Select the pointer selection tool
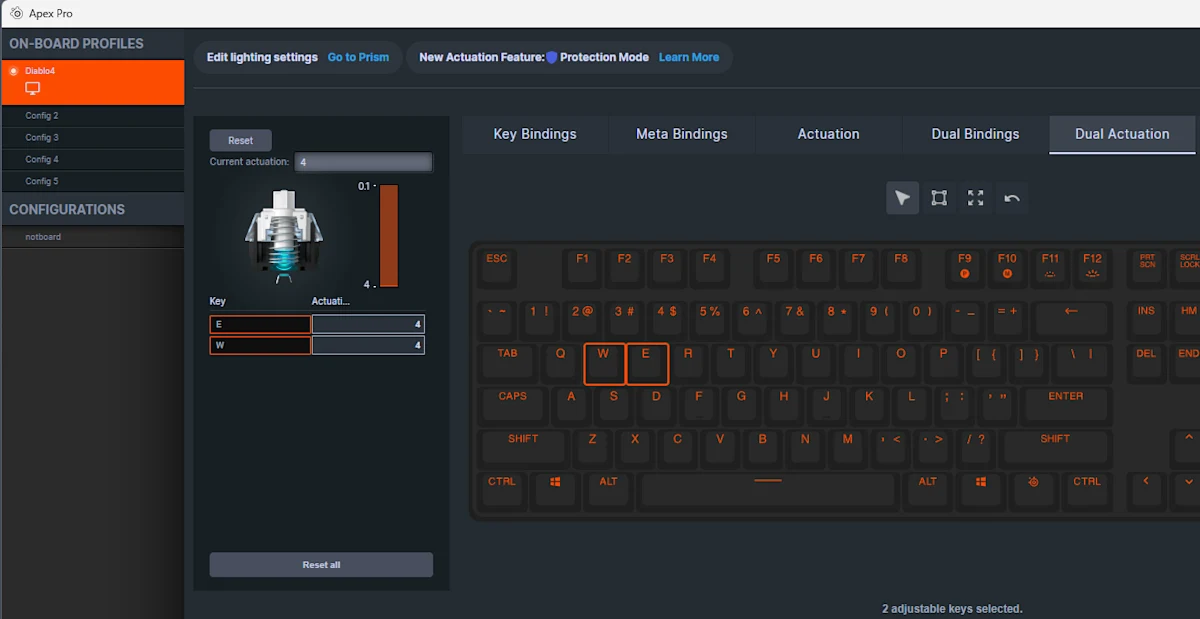 click(902, 198)
